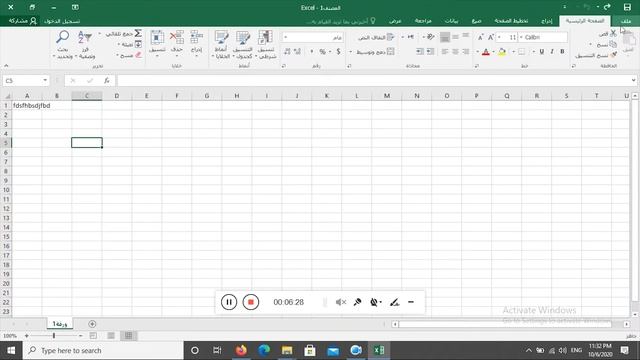Screen dimensions: 640x360
Task: Stop the screen recording
Action: click(251, 302)
